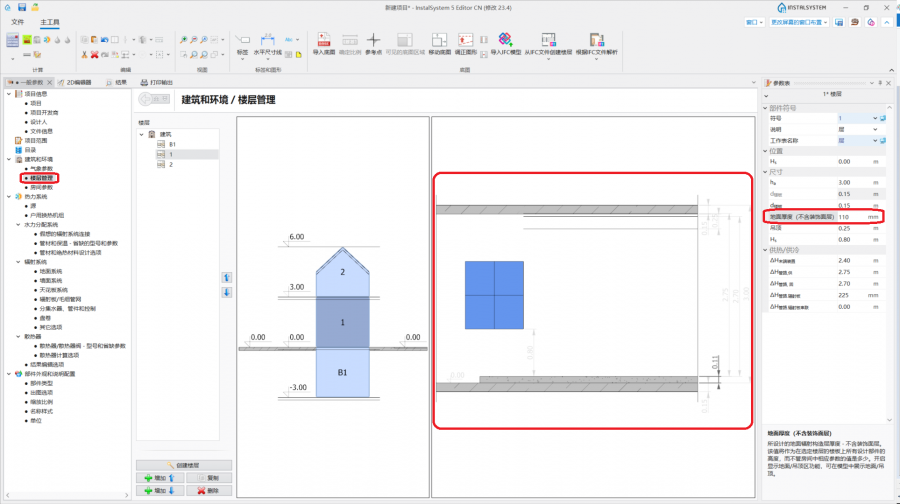This screenshot has height=504, width=900.
Task: Click the 从IFC文件创建楼层 icon
Action: pyautogui.click(x=547, y=43)
